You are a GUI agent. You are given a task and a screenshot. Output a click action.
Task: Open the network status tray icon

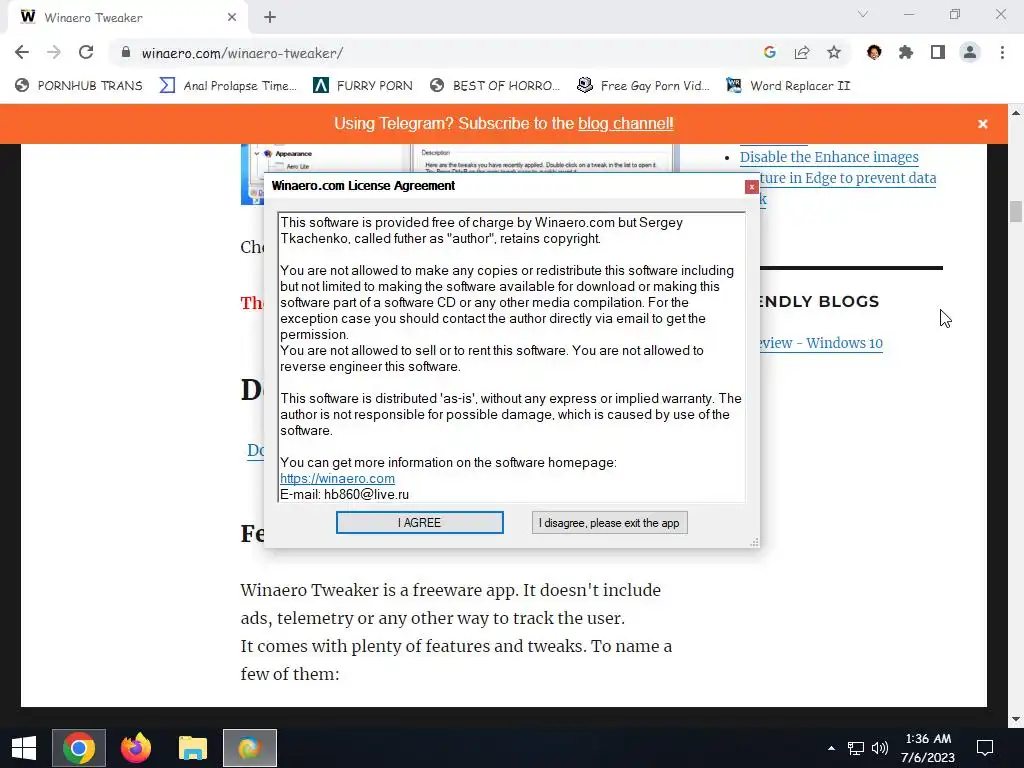(856, 748)
